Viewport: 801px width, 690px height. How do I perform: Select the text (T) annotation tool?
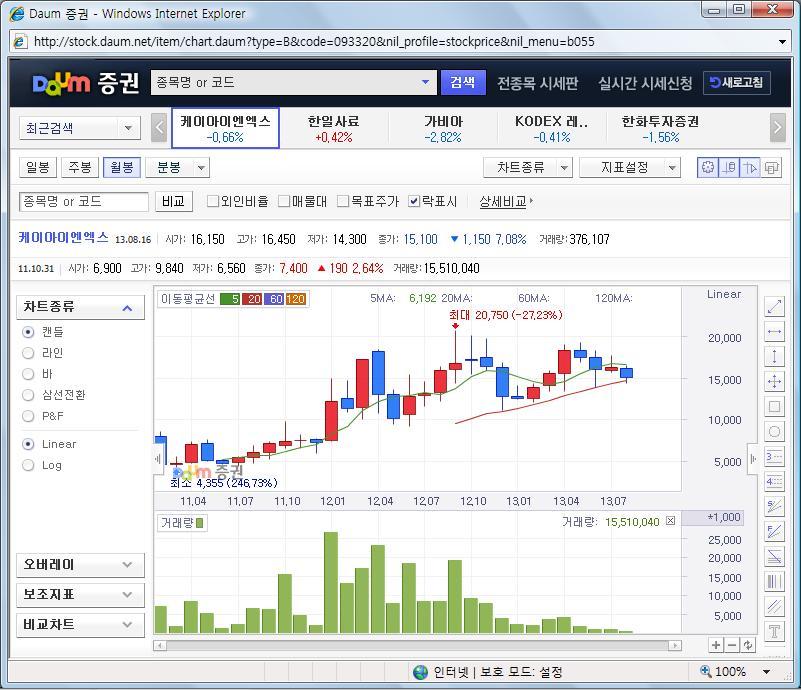tap(774, 632)
